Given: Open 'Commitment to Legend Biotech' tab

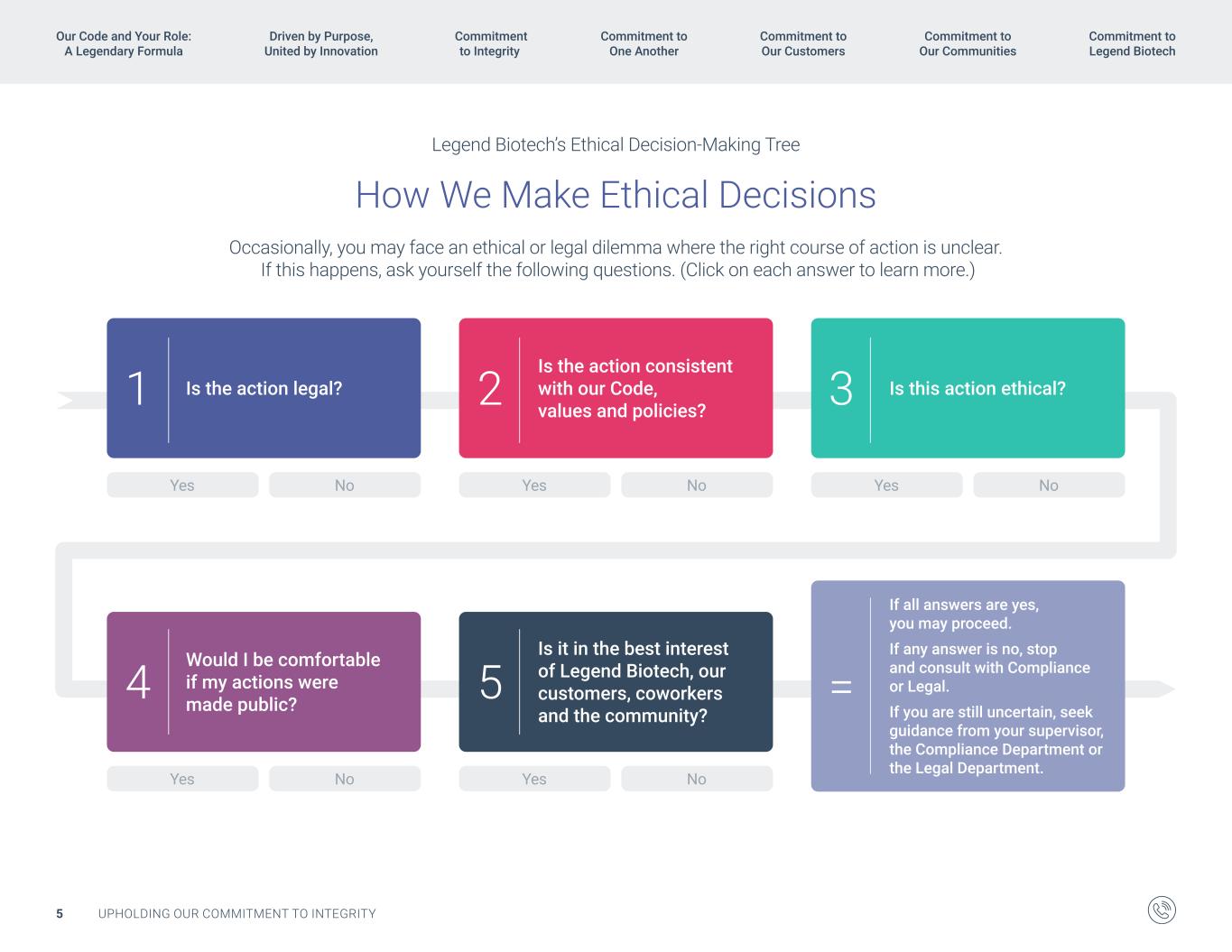Looking at the screenshot, I should point(1132,43).
